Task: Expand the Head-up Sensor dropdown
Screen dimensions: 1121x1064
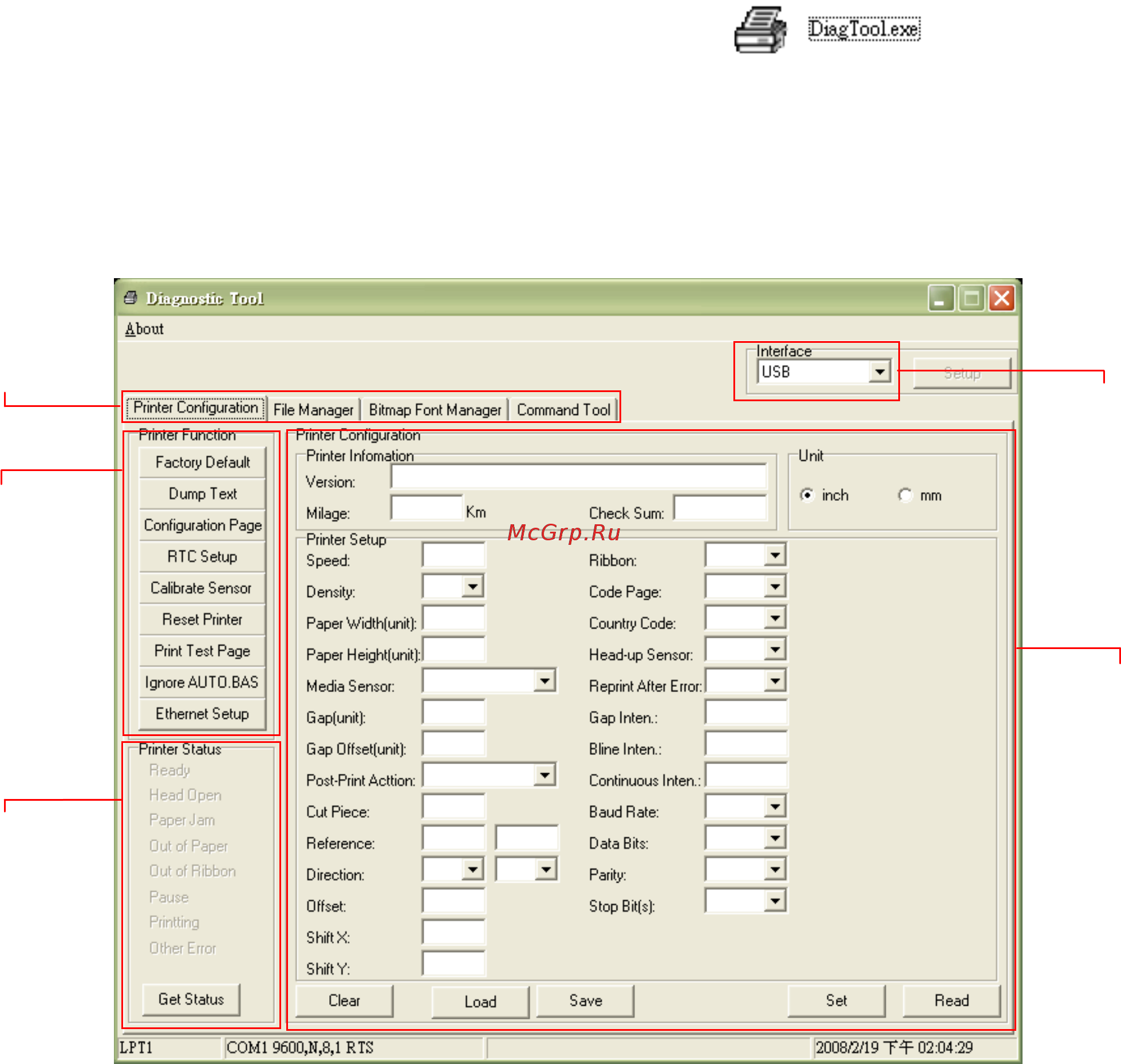Action: [x=775, y=649]
